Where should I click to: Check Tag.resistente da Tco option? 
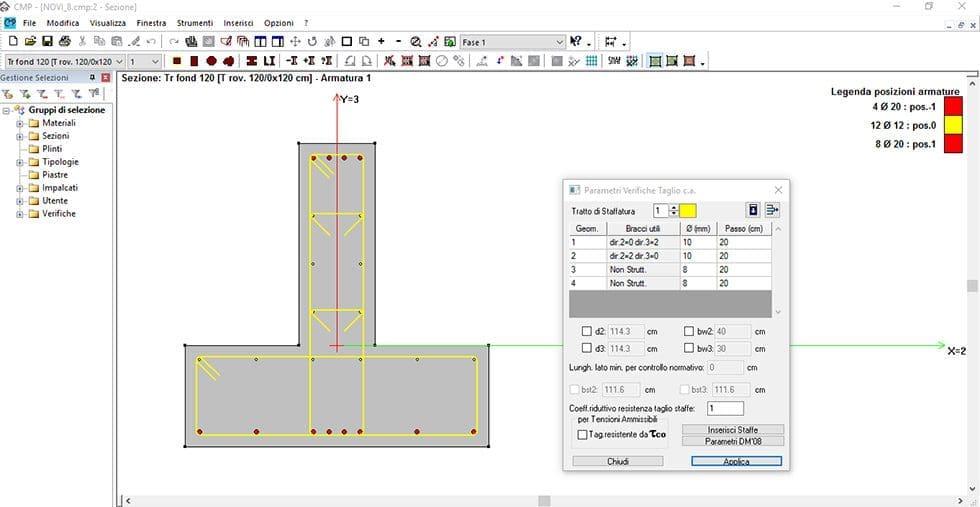click(583, 435)
